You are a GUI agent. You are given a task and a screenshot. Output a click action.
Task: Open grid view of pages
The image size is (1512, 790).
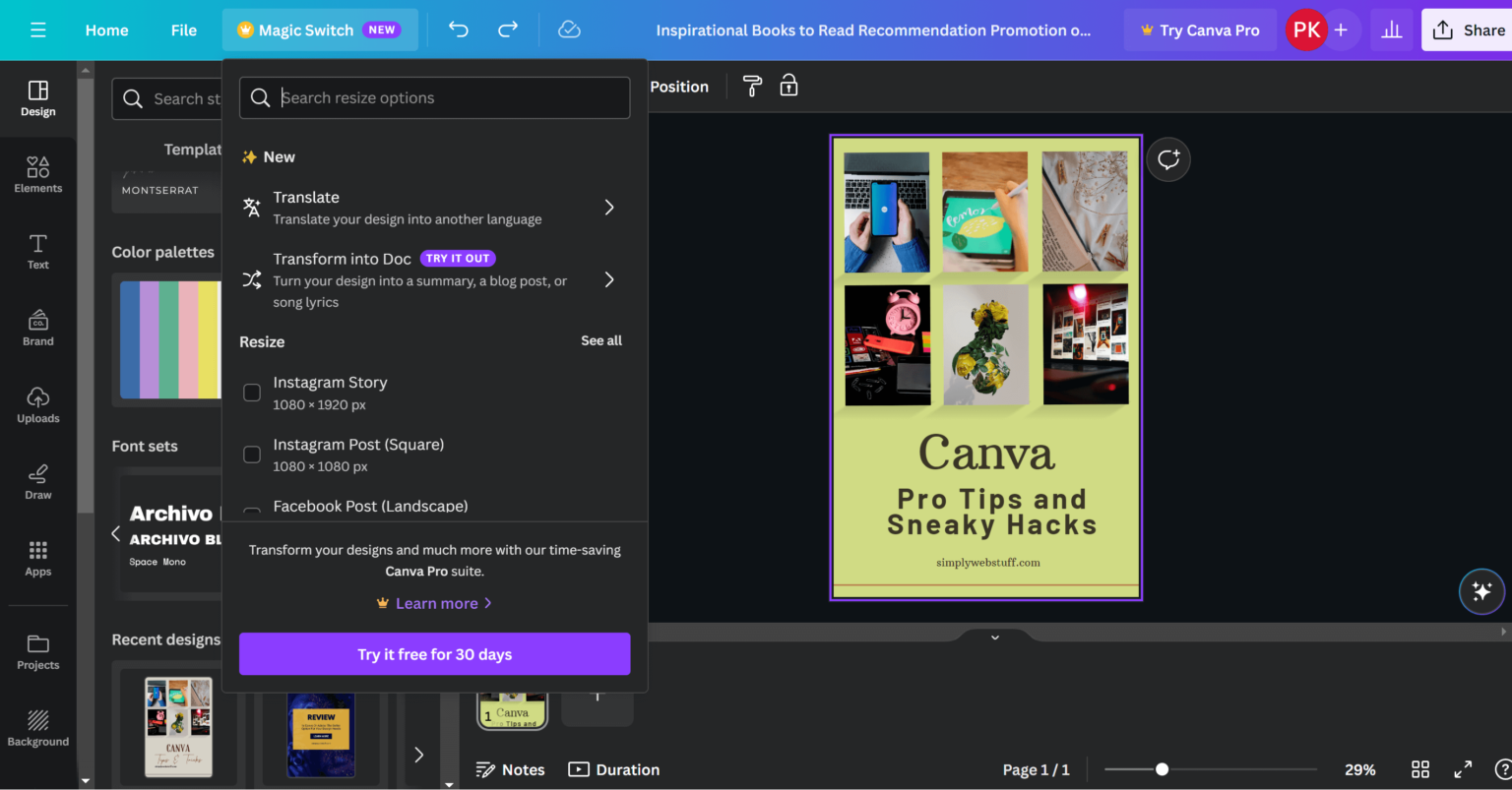click(x=1419, y=769)
